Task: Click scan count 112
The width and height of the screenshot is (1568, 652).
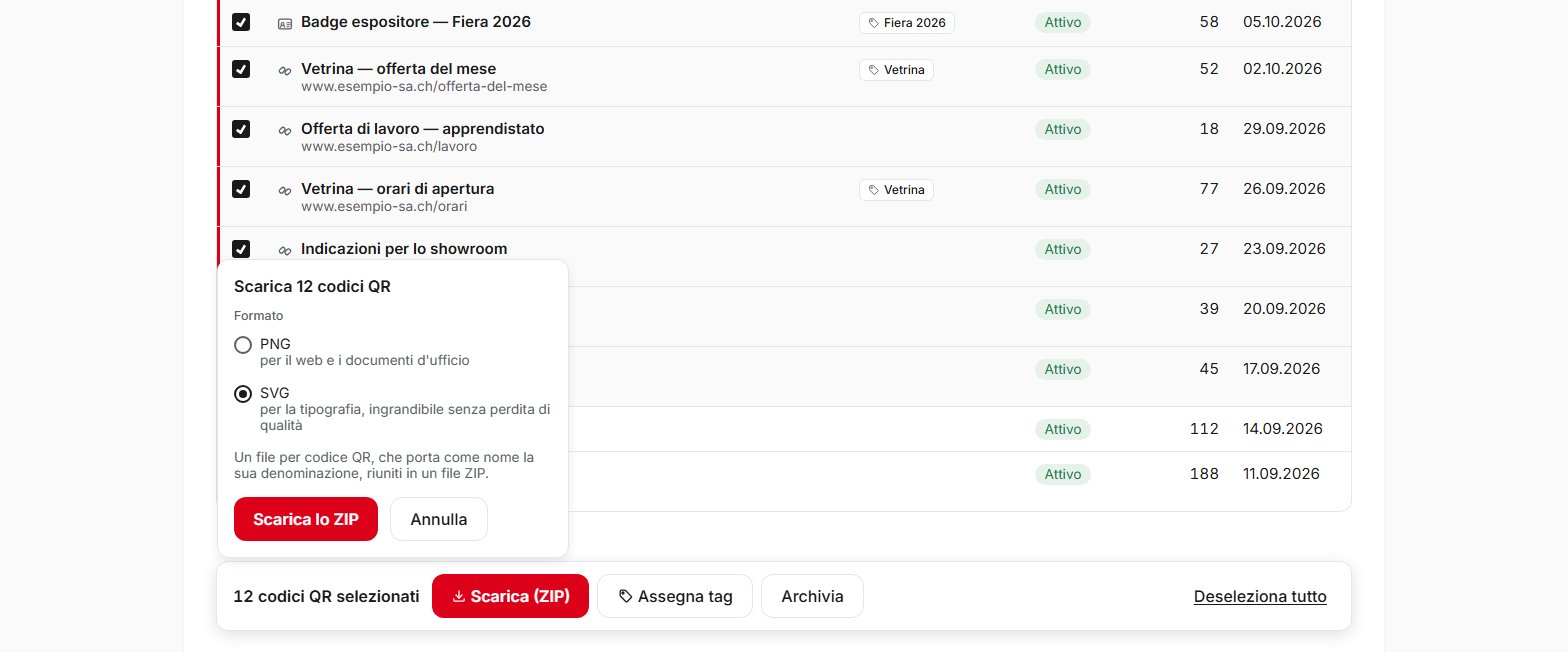Action: click(x=1204, y=429)
